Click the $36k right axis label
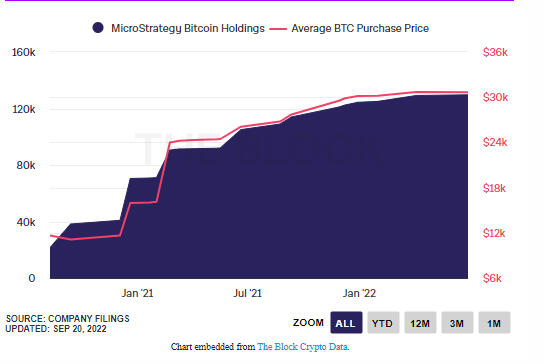Image resolution: width=544 pixels, height=364 pixels. [x=495, y=52]
